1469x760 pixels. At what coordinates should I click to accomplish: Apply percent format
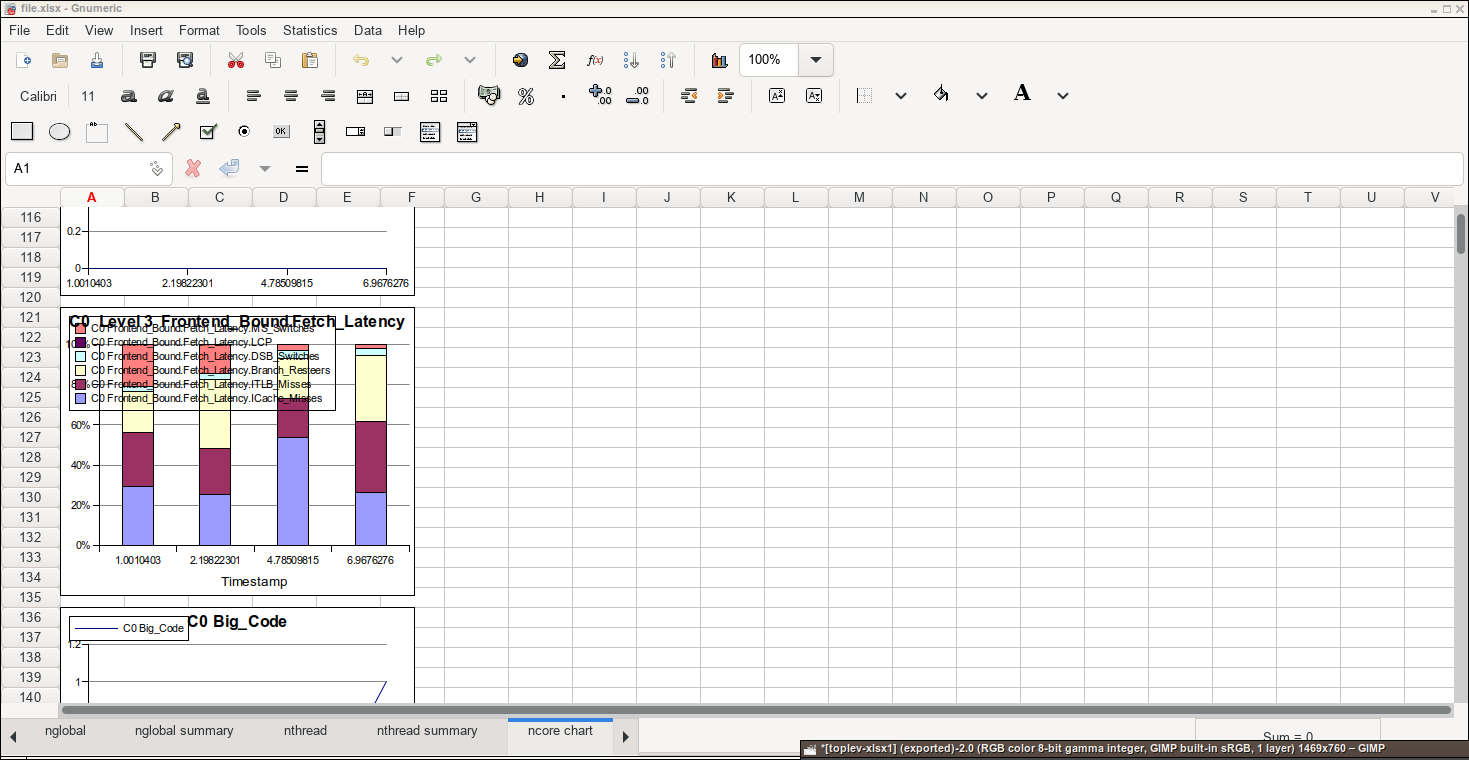[x=526, y=96]
